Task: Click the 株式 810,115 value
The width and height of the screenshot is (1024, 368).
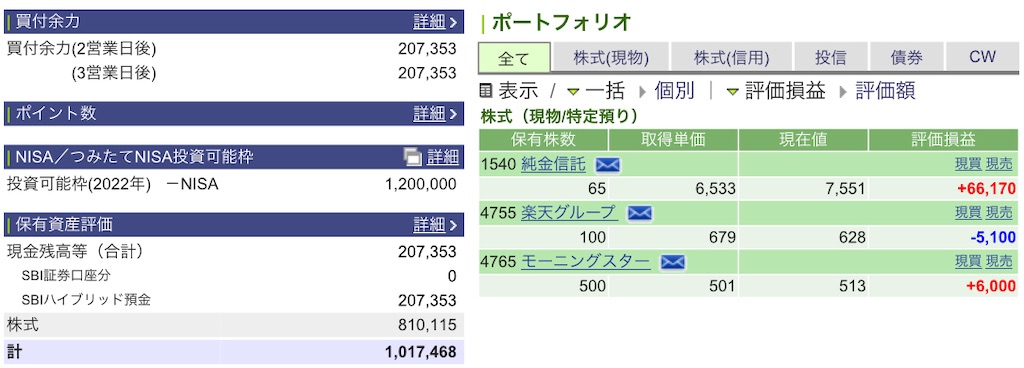Action: (427, 325)
